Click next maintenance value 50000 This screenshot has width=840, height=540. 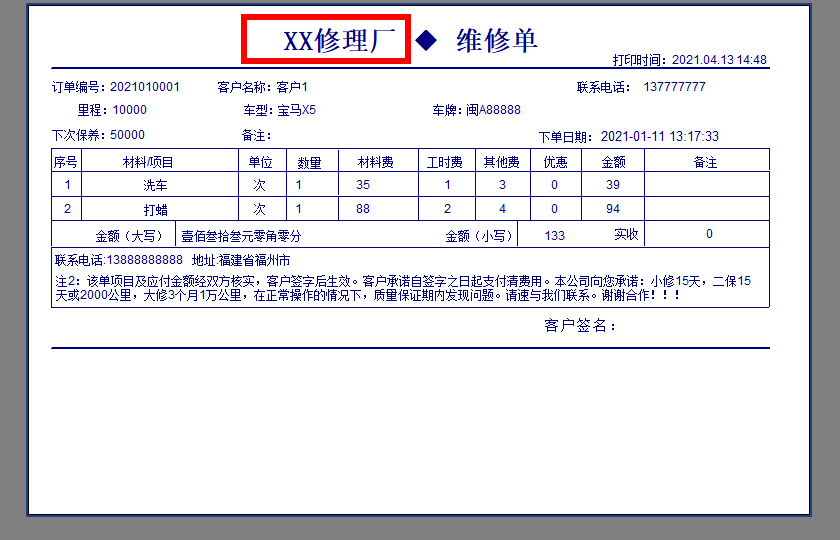pos(128,134)
